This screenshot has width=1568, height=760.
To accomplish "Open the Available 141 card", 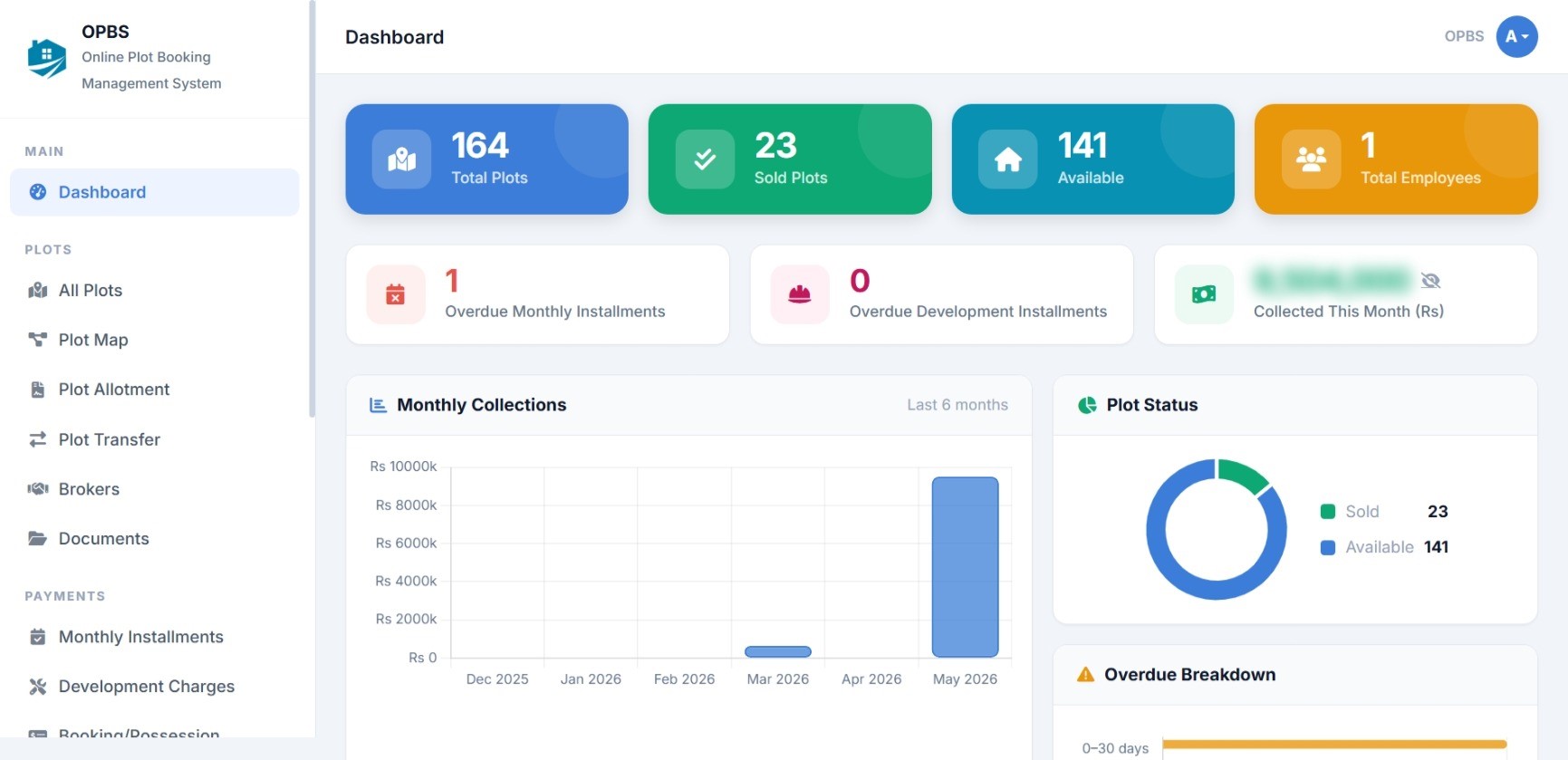I will (x=1092, y=159).
